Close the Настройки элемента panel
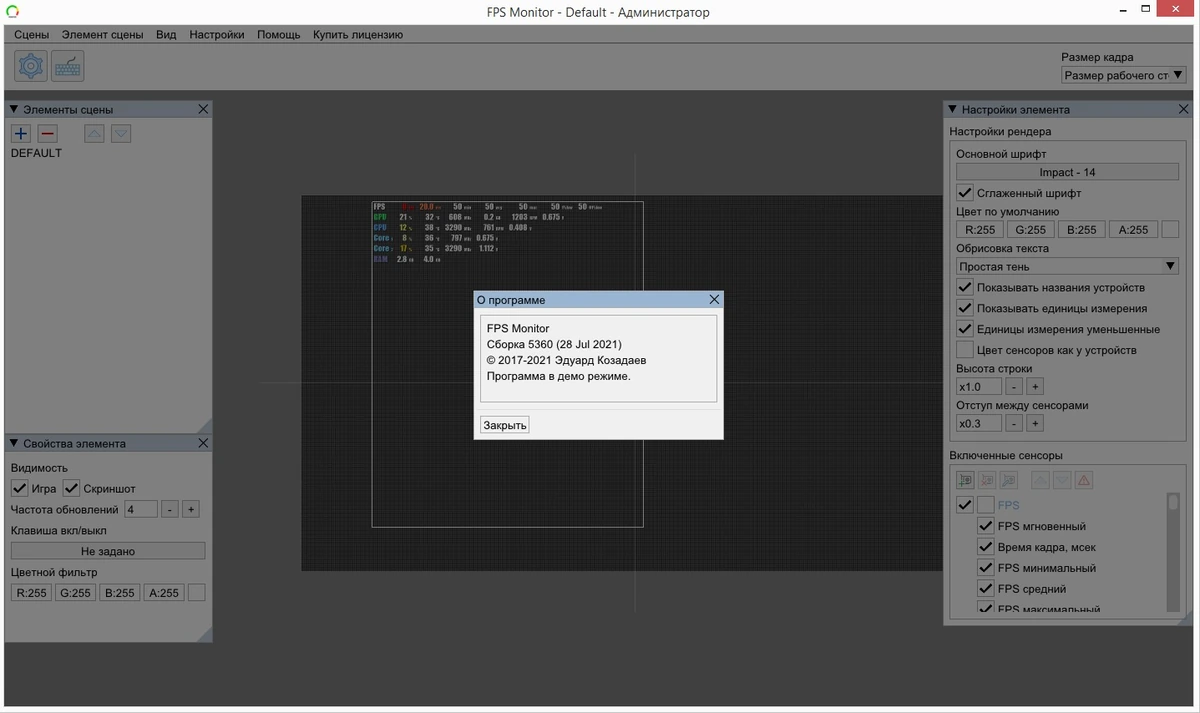The height and width of the screenshot is (713, 1200). [x=1184, y=109]
